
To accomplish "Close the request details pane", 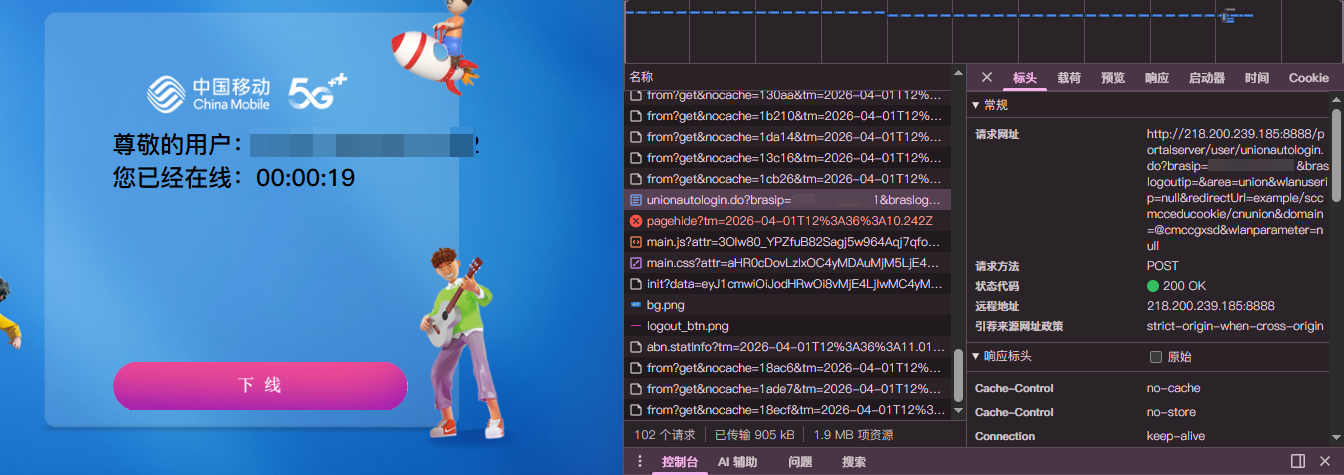I will [986, 78].
